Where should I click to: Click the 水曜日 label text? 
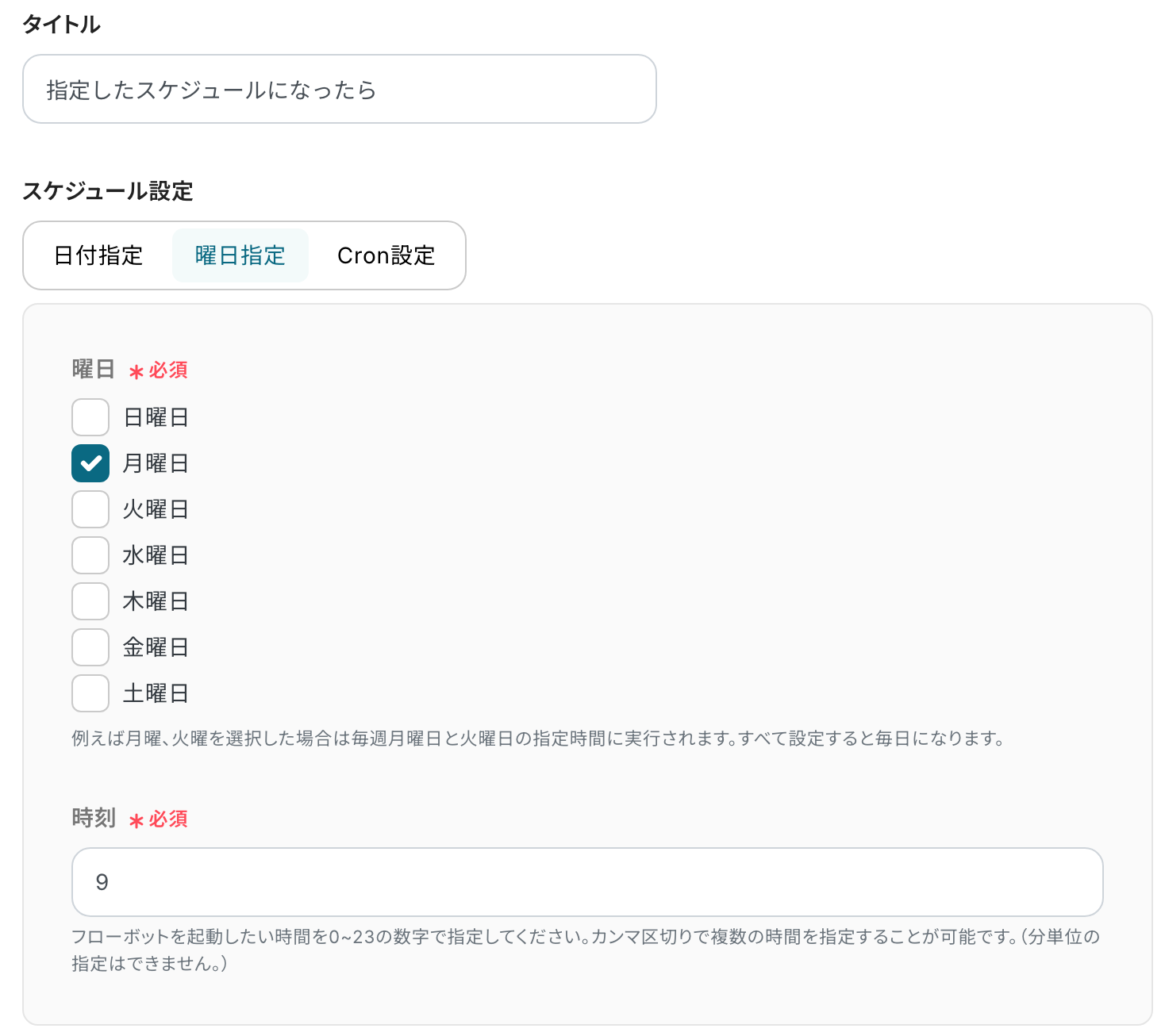point(156,555)
